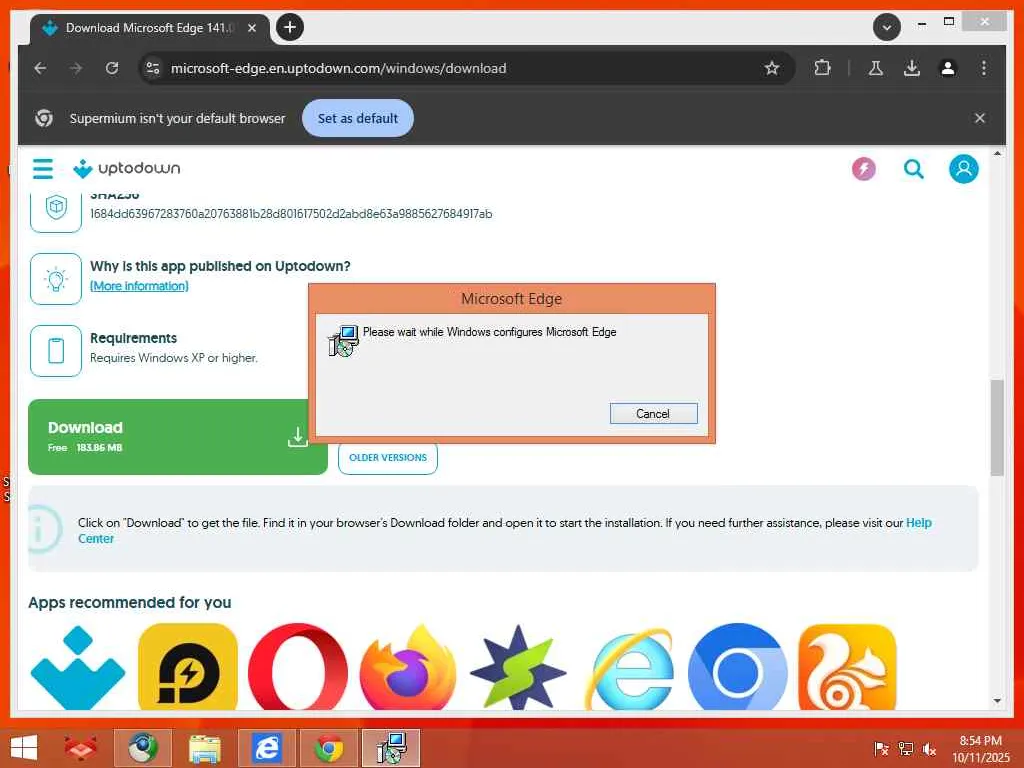Open the browser three-dot menu
1024x768 pixels.
984,68
